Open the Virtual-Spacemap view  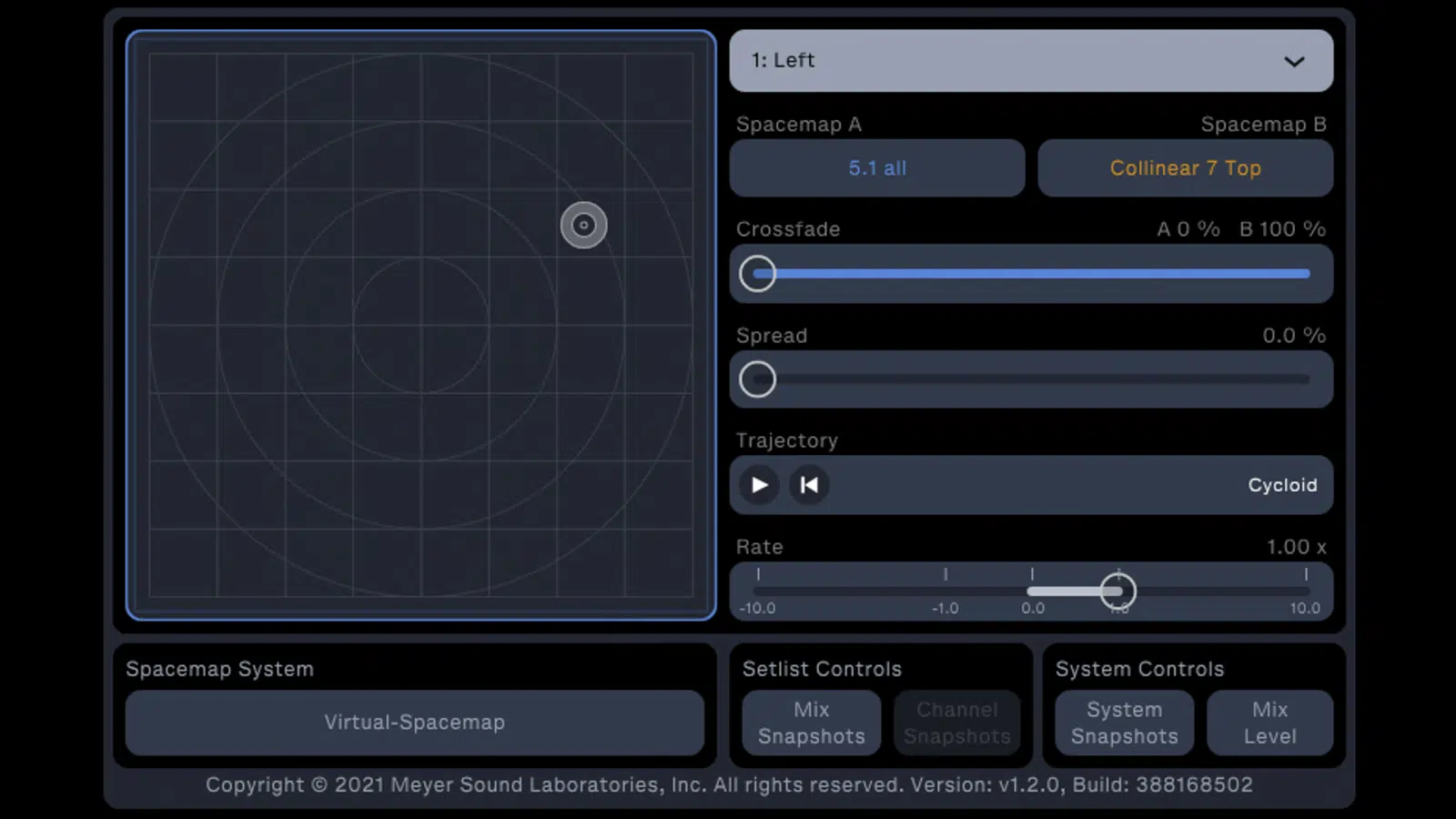(x=415, y=723)
